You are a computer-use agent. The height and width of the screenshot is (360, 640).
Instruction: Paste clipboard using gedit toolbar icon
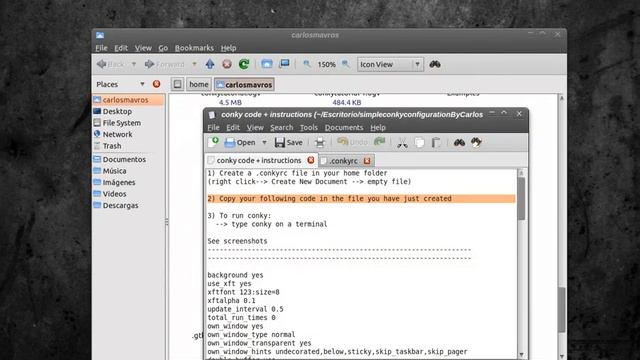(436, 142)
